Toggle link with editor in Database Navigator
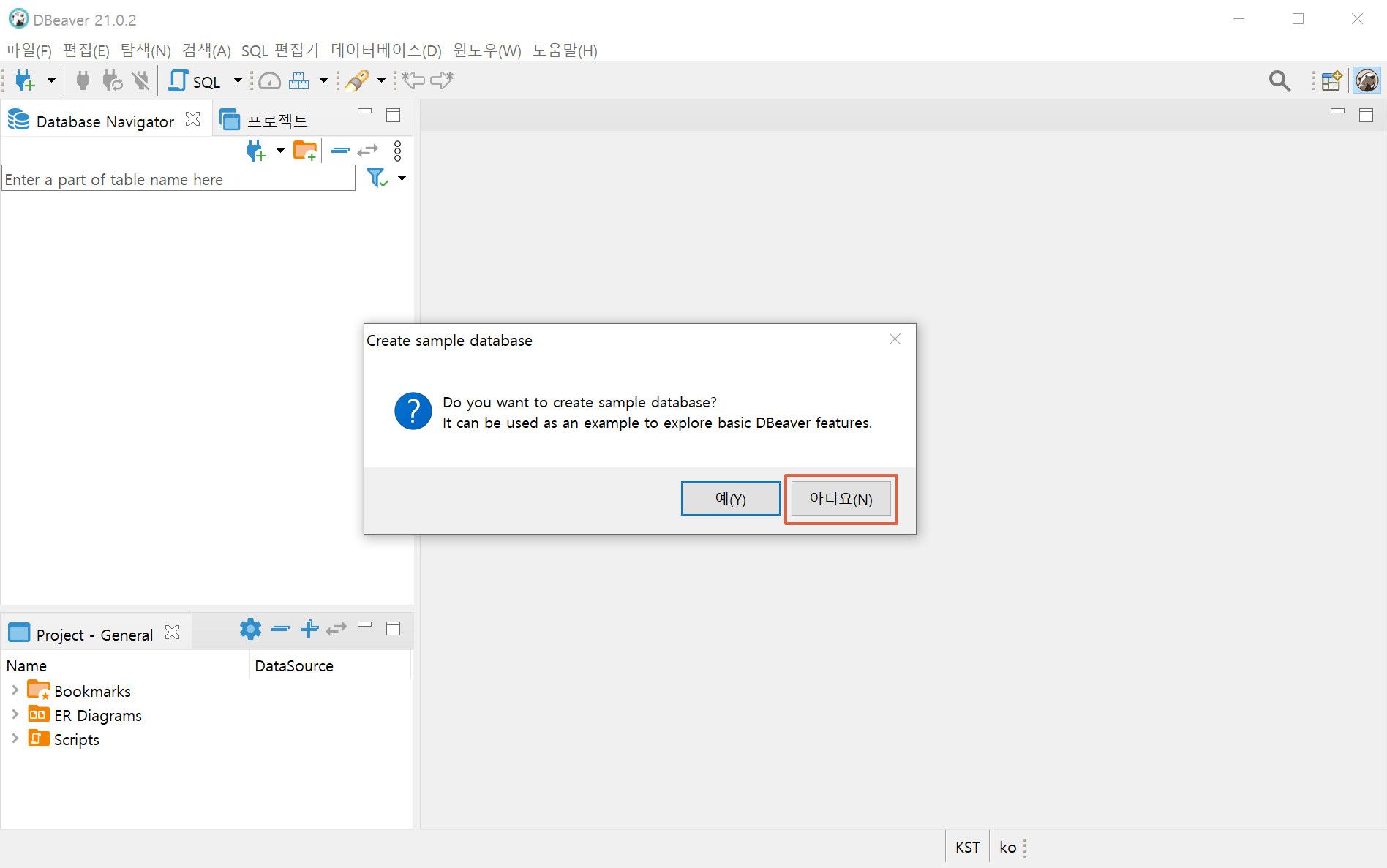The width and height of the screenshot is (1387, 868). click(368, 151)
